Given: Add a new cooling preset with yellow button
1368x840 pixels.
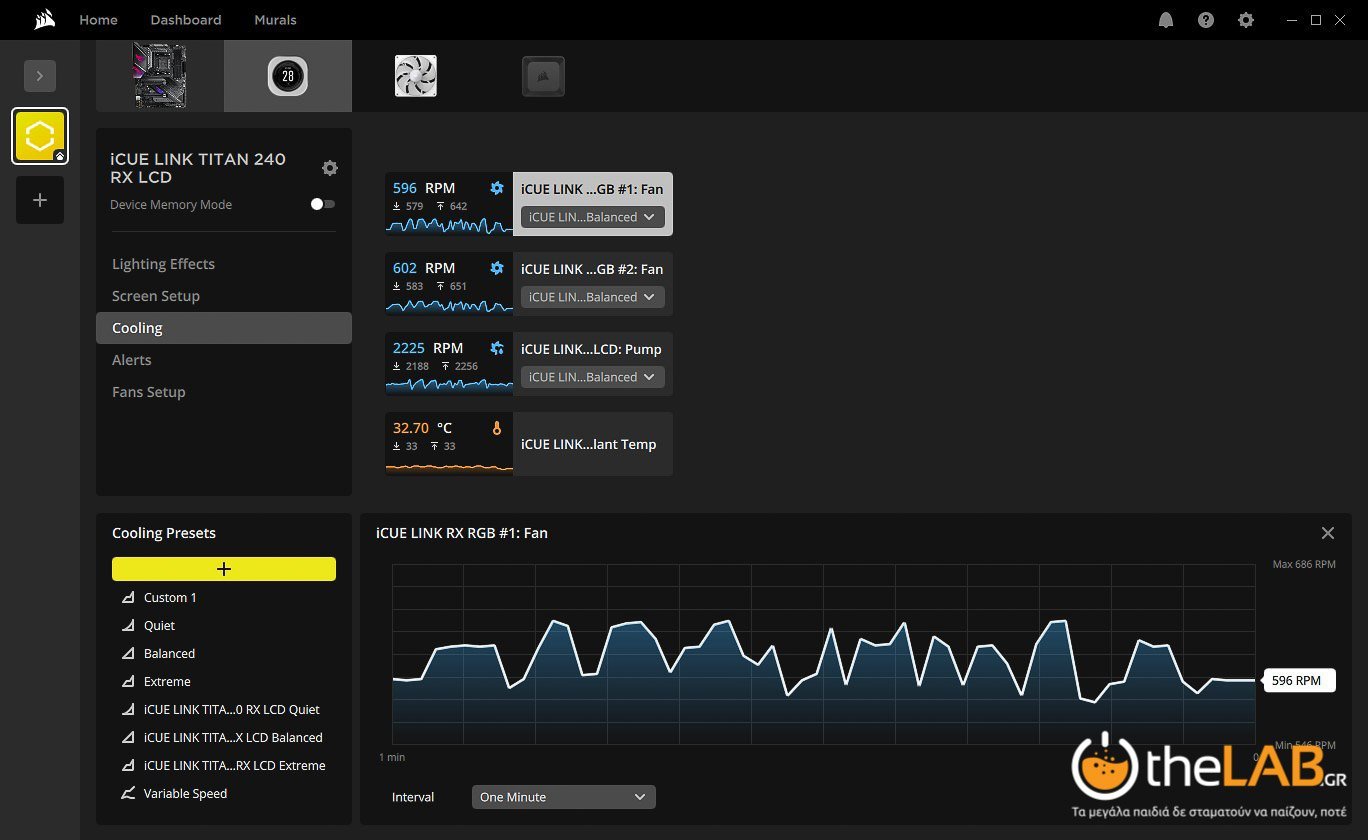Looking at the screenshot, I should click(x=224, y=569).
